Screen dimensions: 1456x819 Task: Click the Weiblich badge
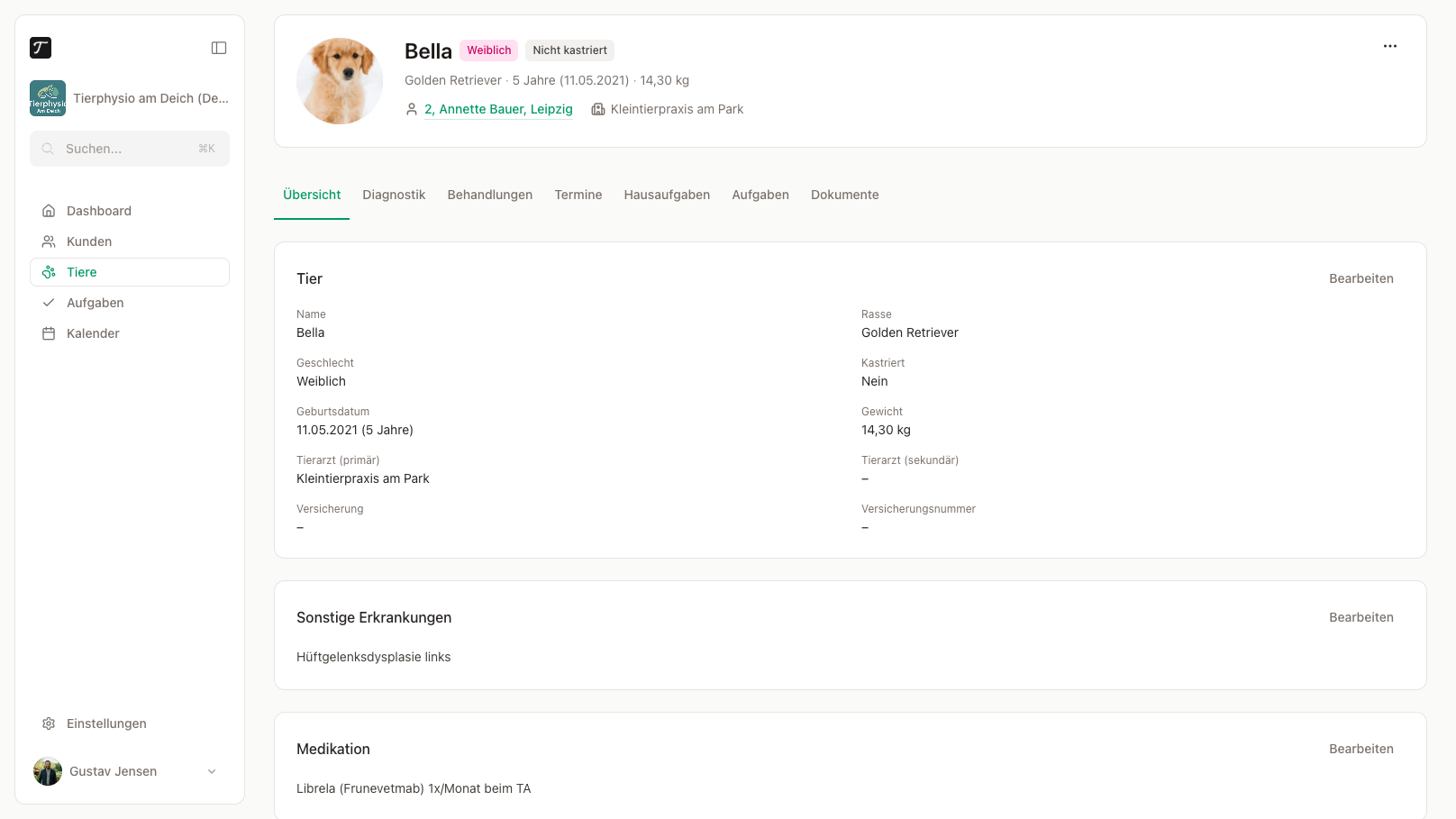pyautogui.click(x=489, y=50)
